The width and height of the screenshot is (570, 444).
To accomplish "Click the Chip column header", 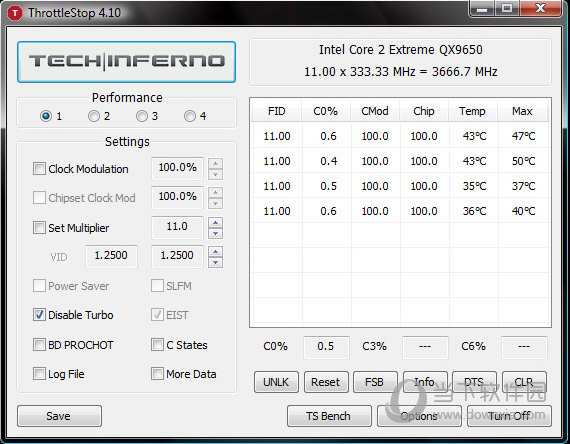I will [x=424, y=111].
